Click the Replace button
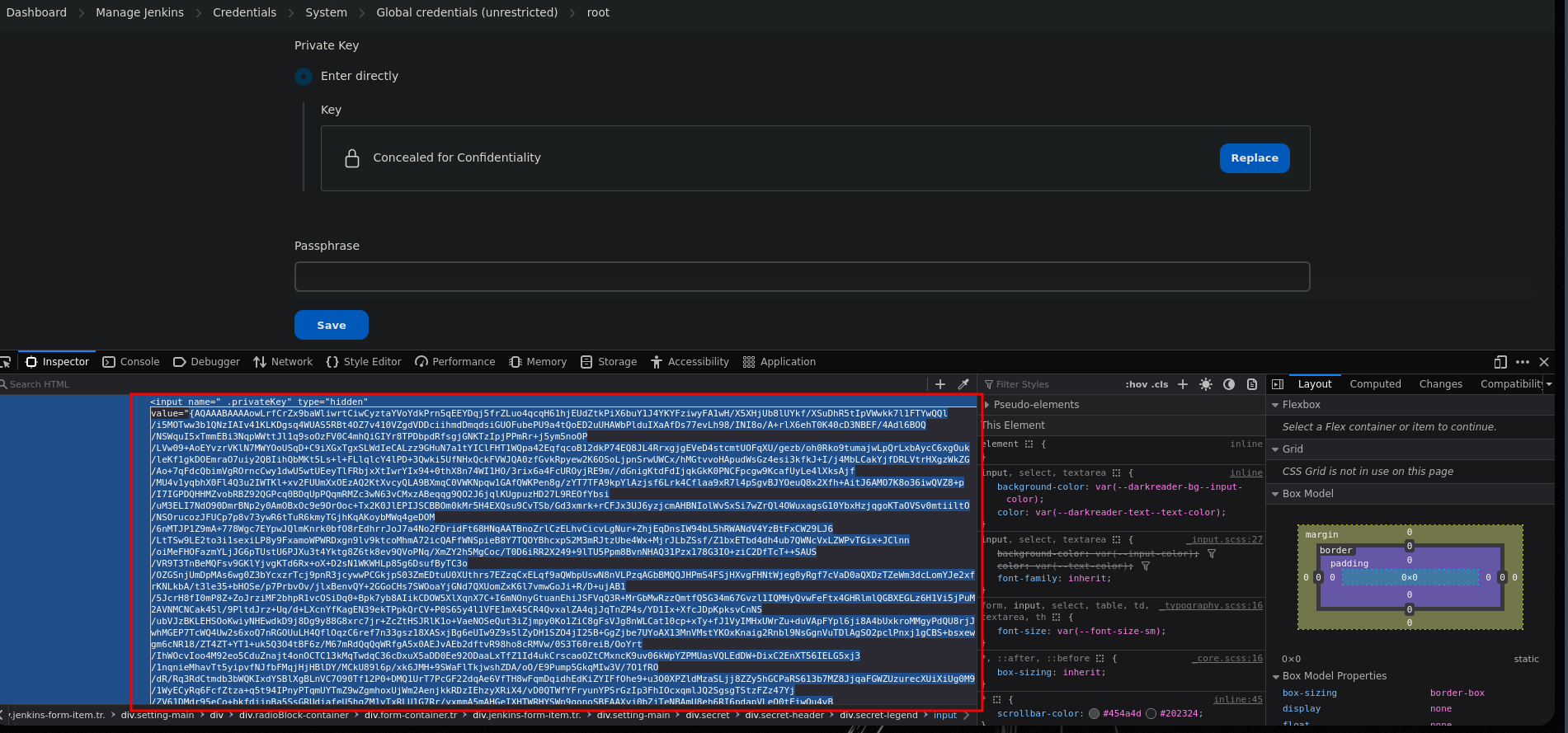This screenshot has width=1568, height=733. [x=1254, y=158]
